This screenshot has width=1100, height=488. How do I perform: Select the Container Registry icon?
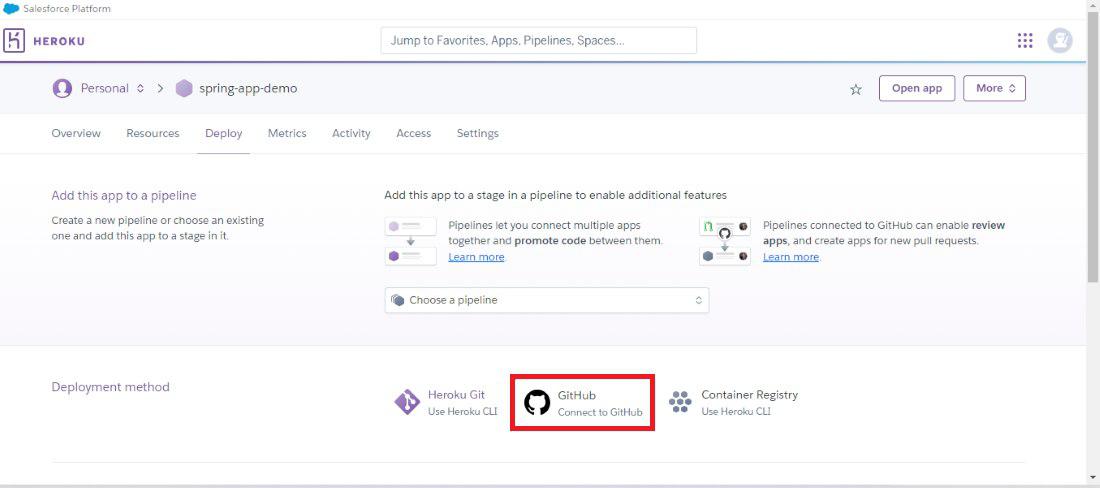click(680, 402)
